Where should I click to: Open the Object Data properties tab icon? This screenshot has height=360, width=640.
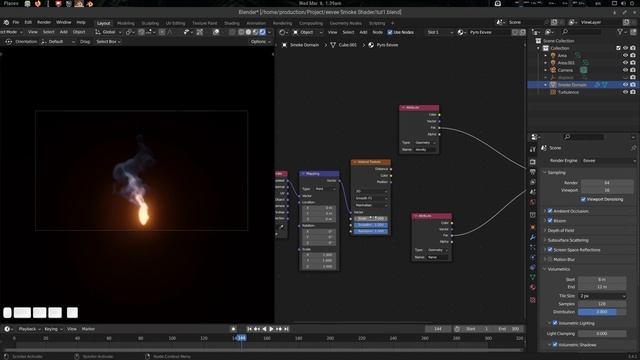(x=533, y=277)
